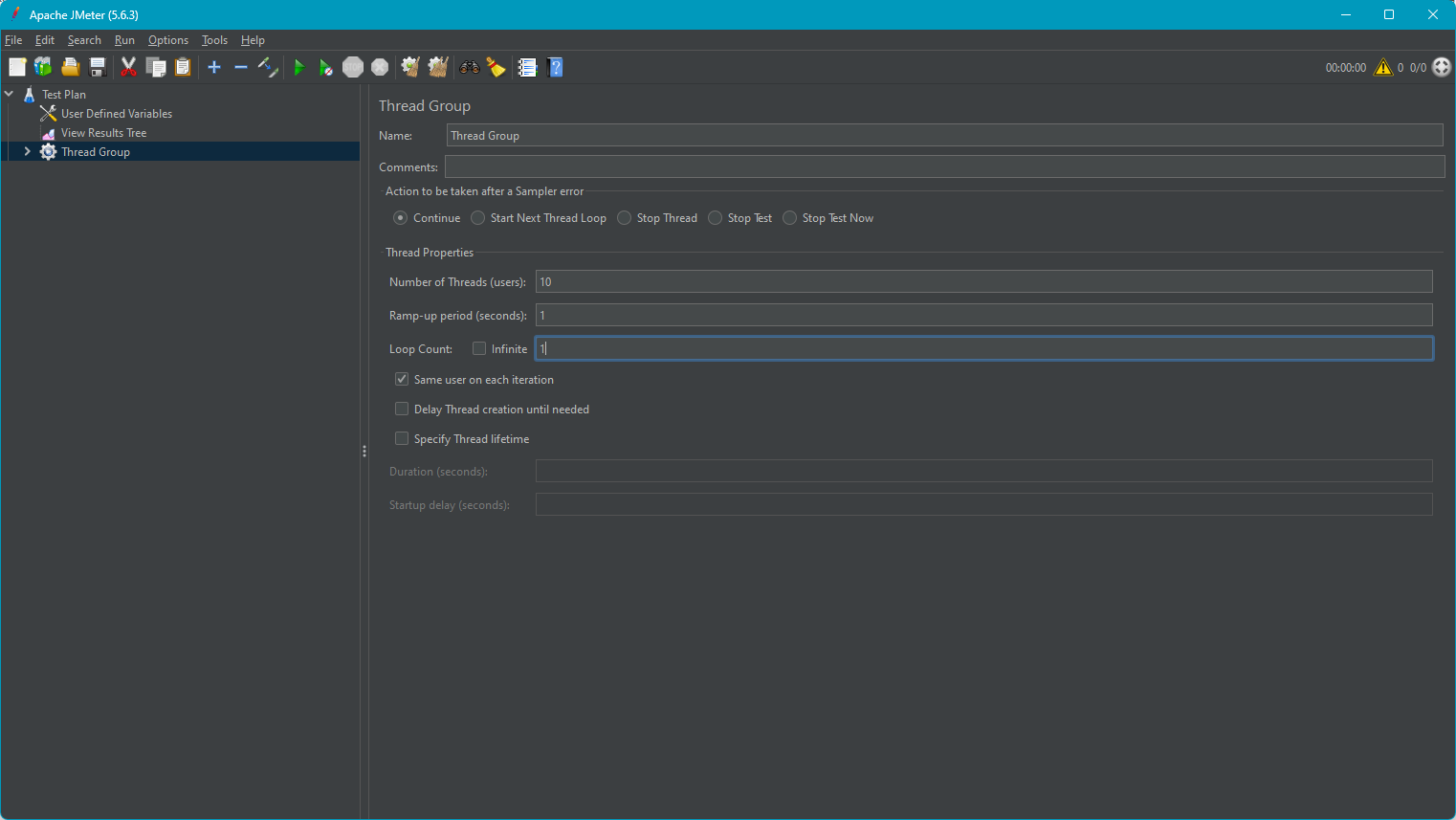Click the split pane divider handle dots
Image resolution: width=1456 pixels, height=820 pixels.
click(364, 451)
